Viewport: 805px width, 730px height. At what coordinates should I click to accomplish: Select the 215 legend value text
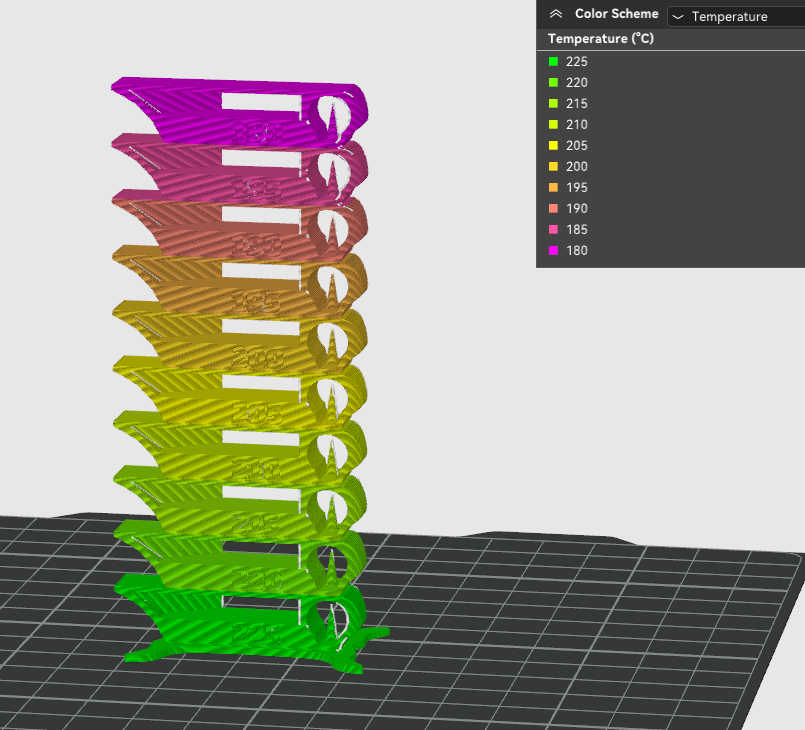click(577, 104)
